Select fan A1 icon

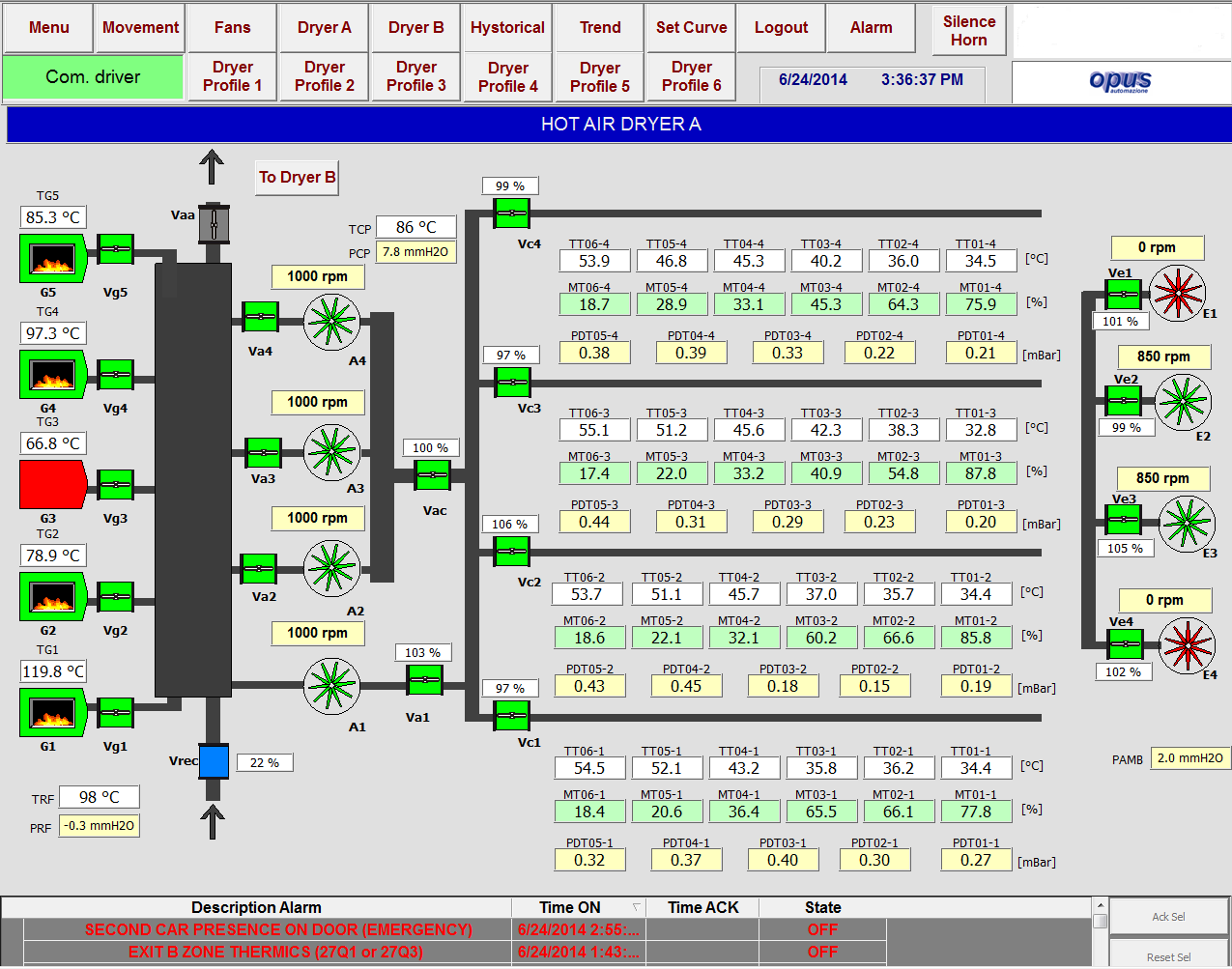[332, 686]
